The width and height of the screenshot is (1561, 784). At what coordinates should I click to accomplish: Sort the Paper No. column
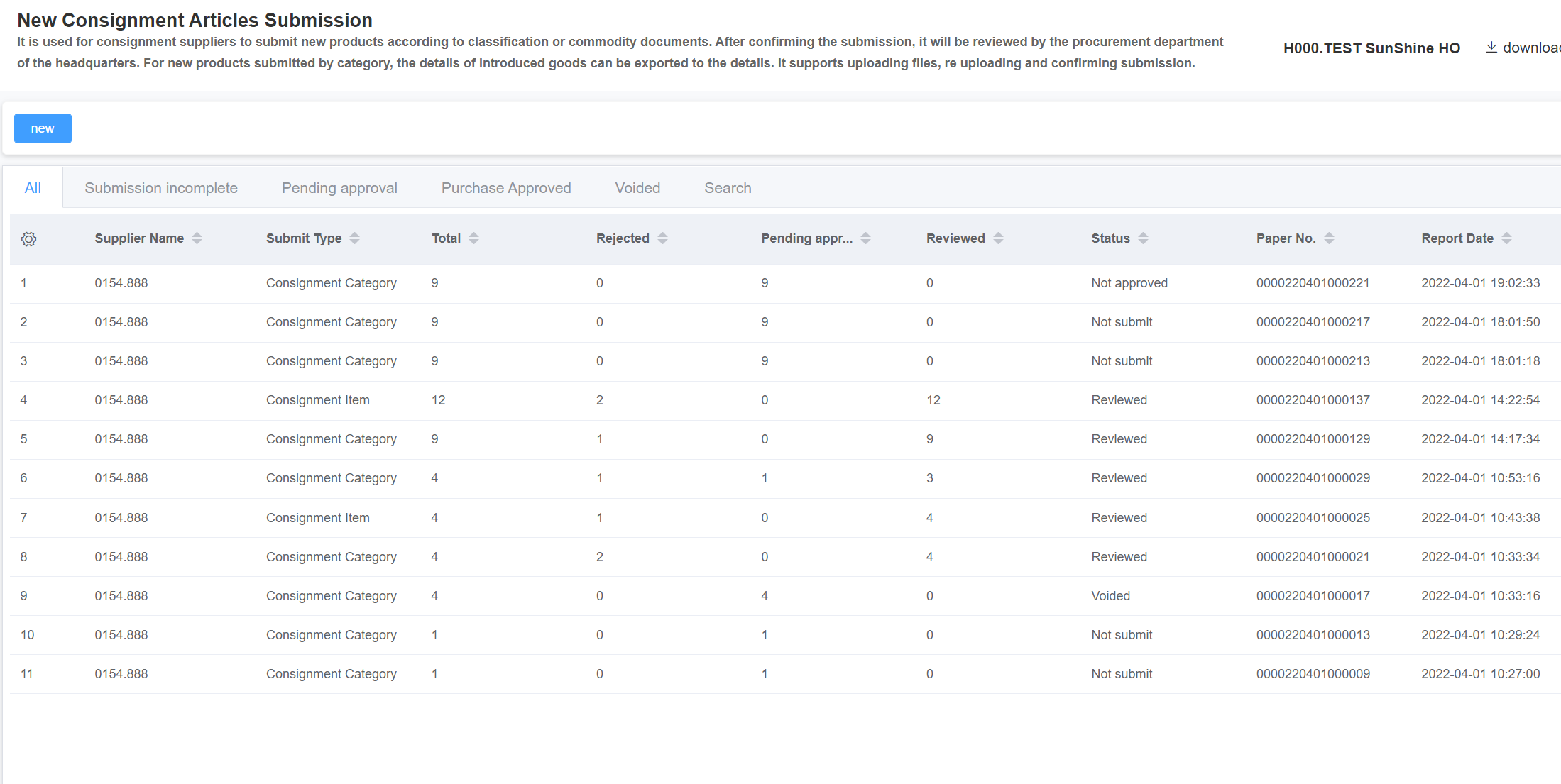(1329, 238)
